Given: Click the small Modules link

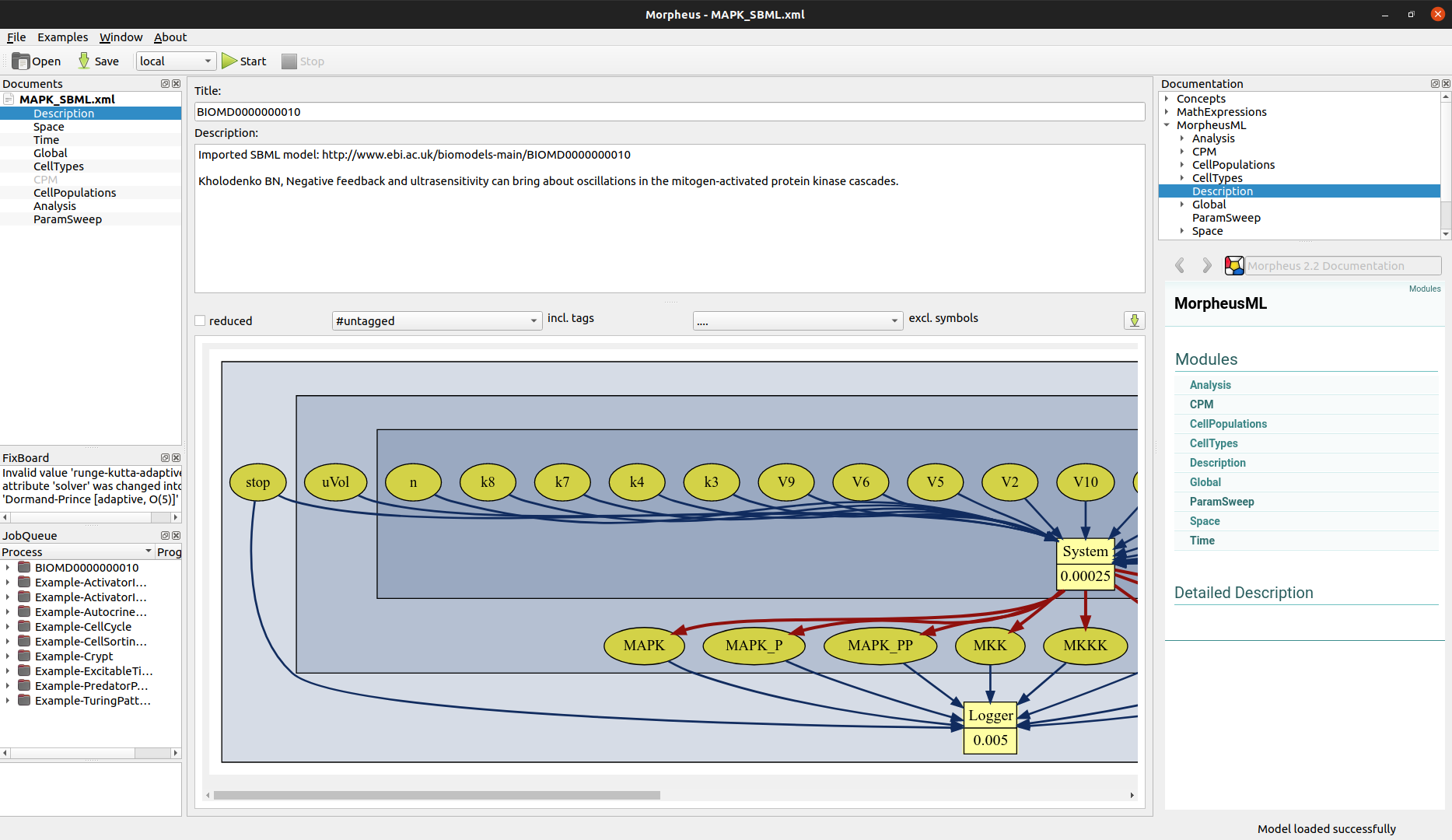Looking at the screenshot, I should click(1425, 289).
